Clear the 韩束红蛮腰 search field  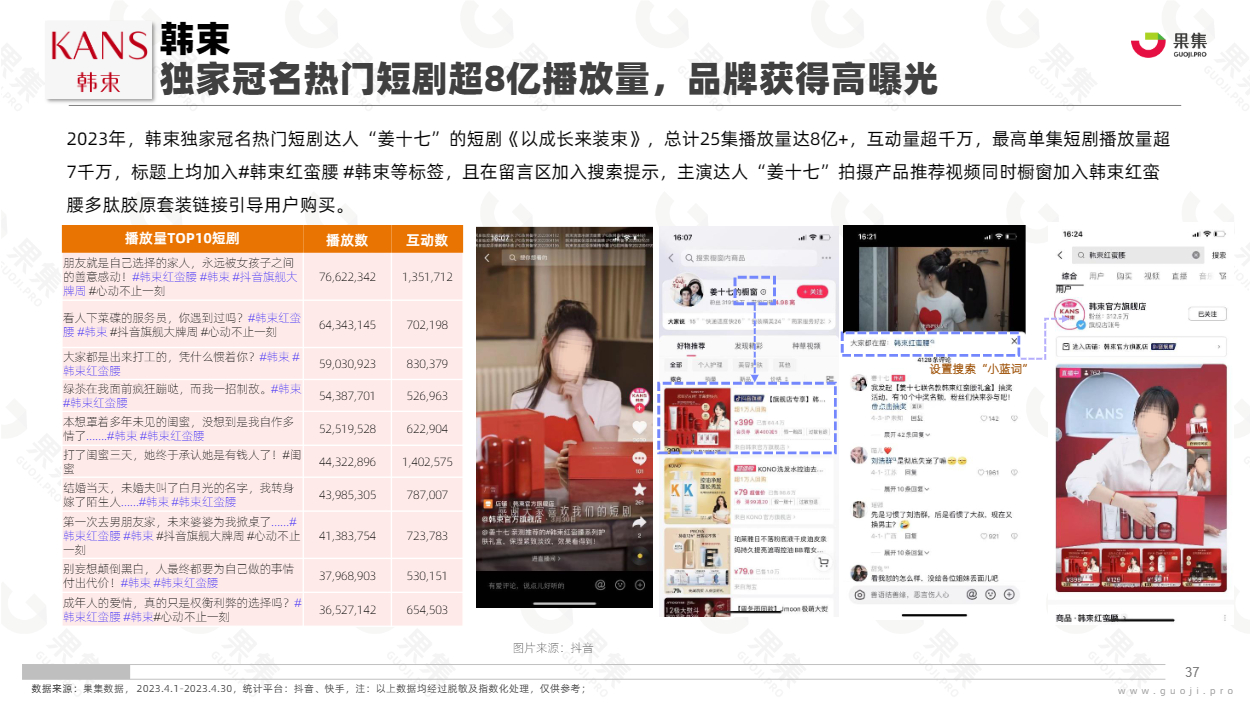point(1195,255)
